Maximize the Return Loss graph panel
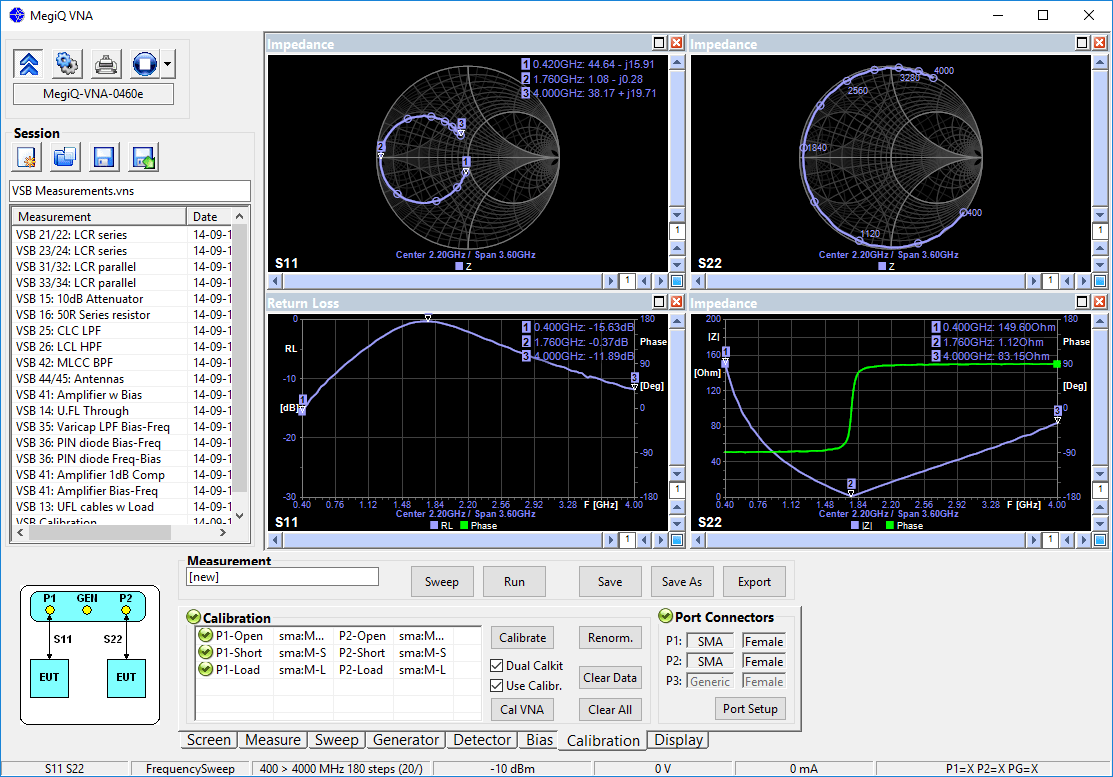The image size is (1113, 777). pos(659,302)
